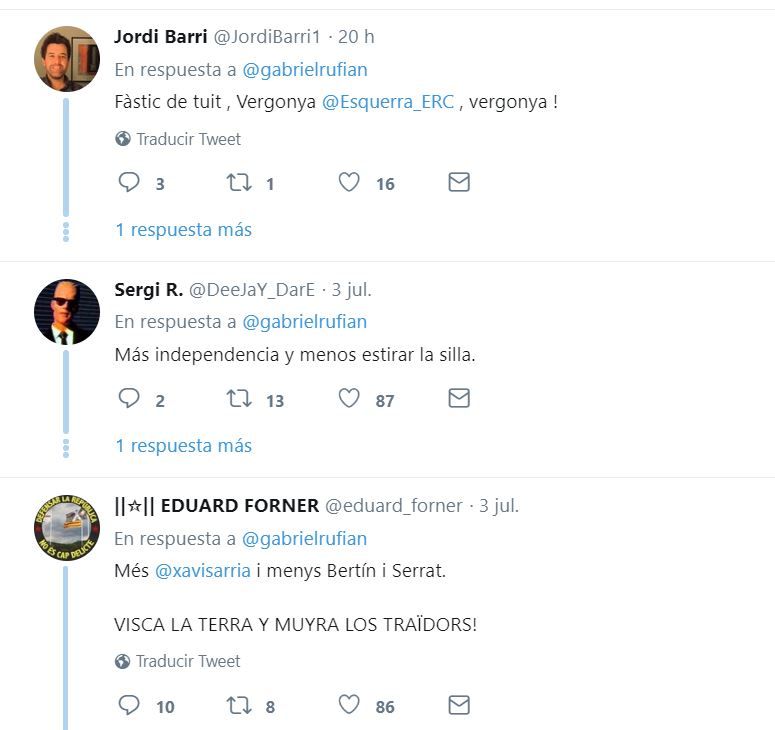Send Jordi Barri's tweet by direct message
775x730 pixels.
click(x=458, y=182)
